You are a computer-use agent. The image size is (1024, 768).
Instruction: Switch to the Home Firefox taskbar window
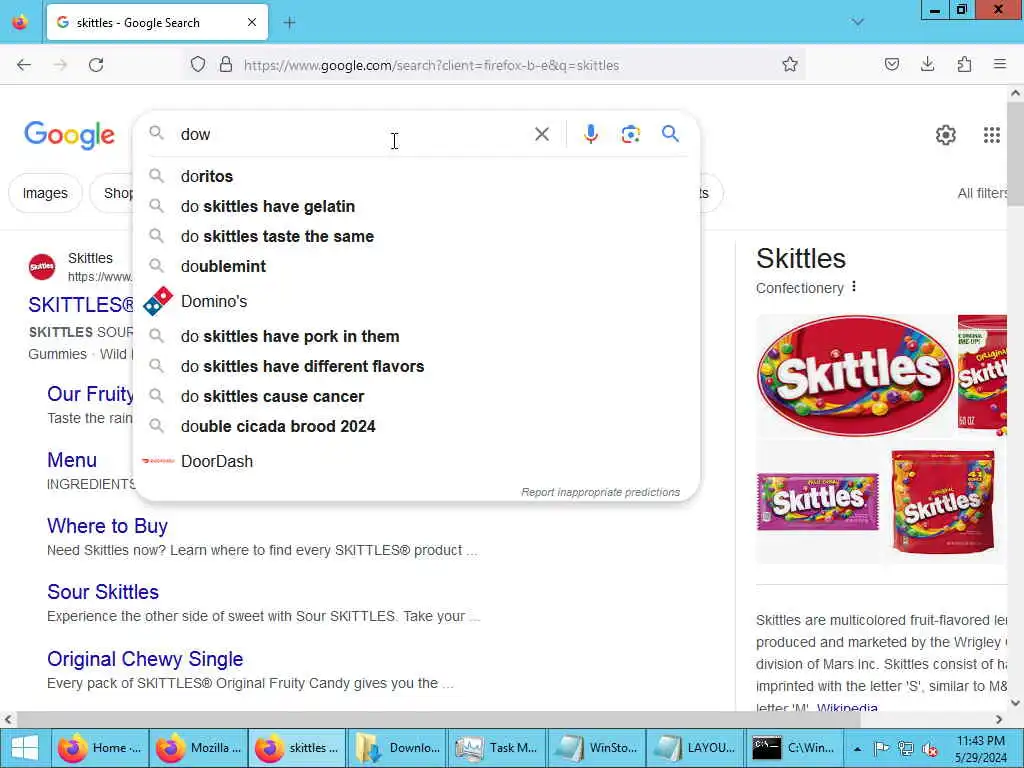tap(99, 748)
